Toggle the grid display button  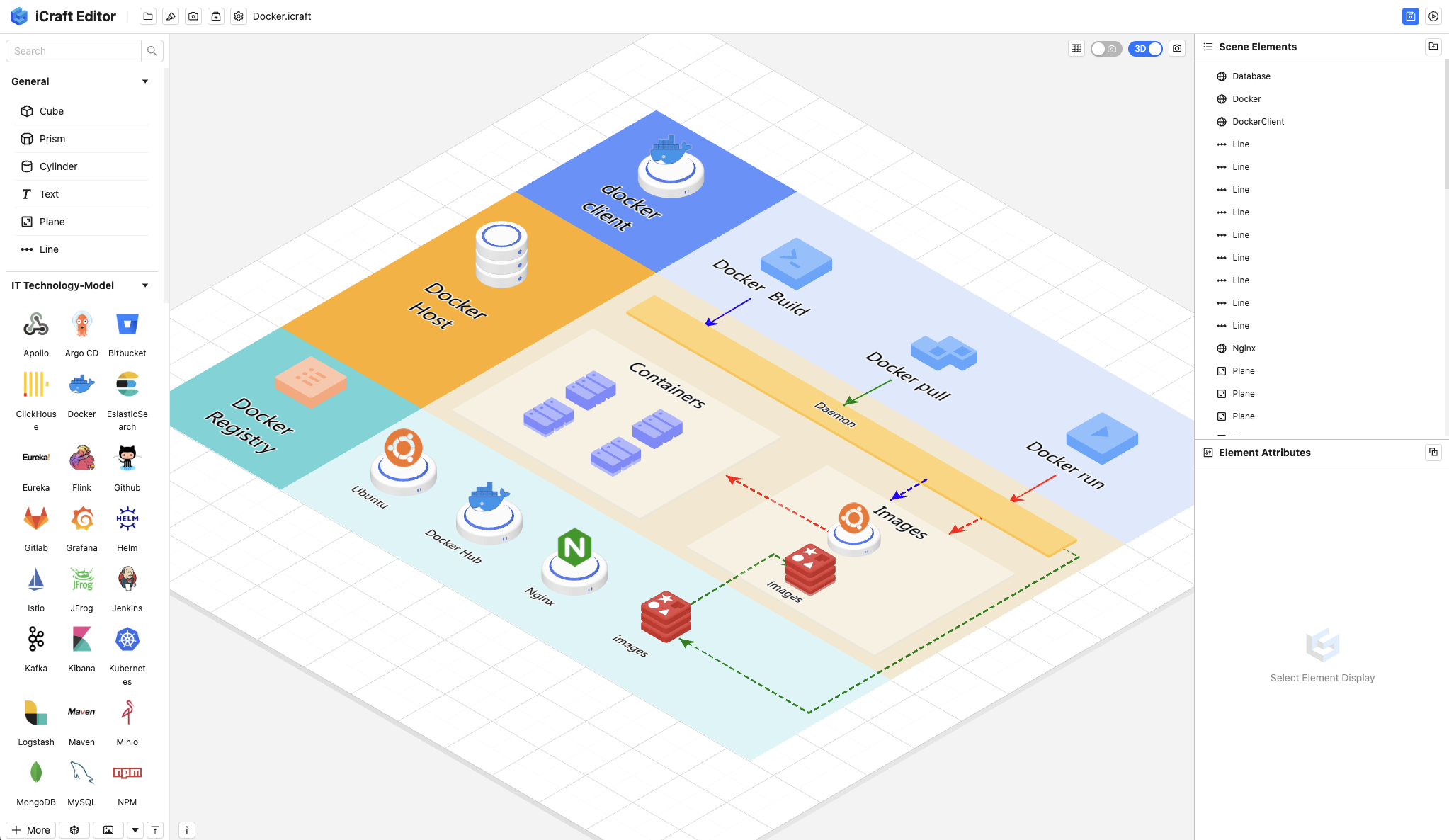tap(1076, 49)
